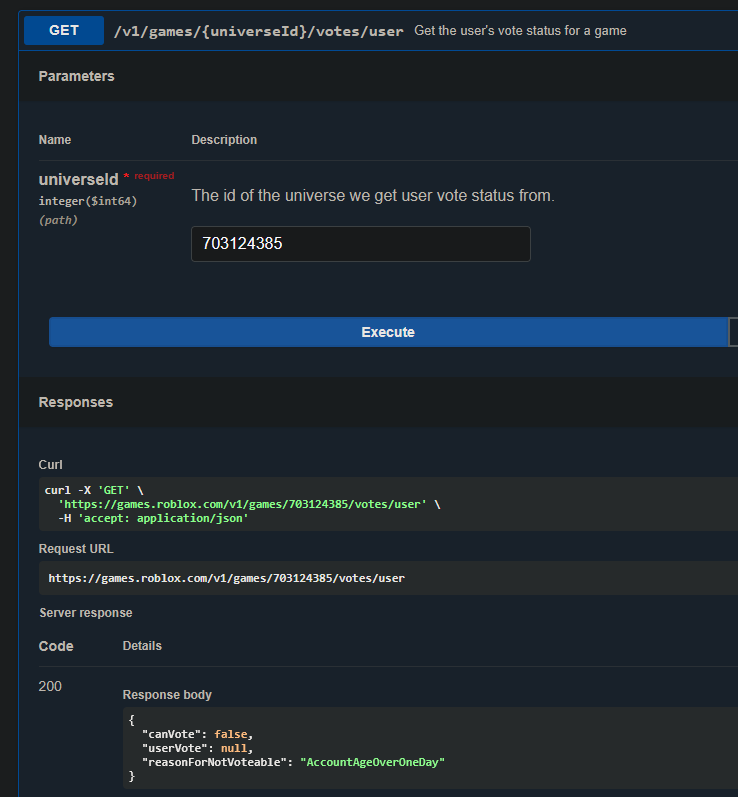Click the 'Get the user's vote status' summary
This screenshot has height=797, width=738.
[520, 30]
